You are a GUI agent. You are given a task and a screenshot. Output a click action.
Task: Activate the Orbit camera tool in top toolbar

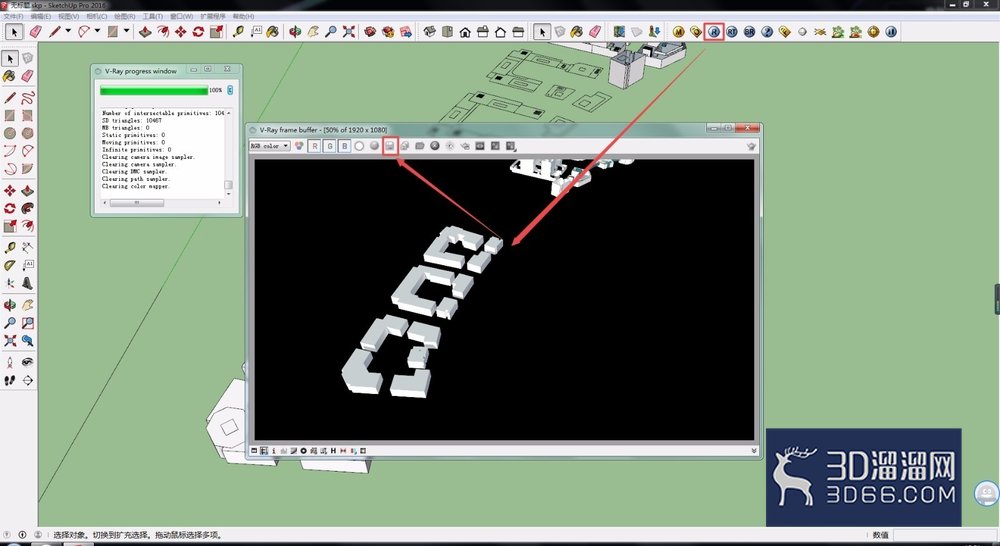(x=295, y=31)
